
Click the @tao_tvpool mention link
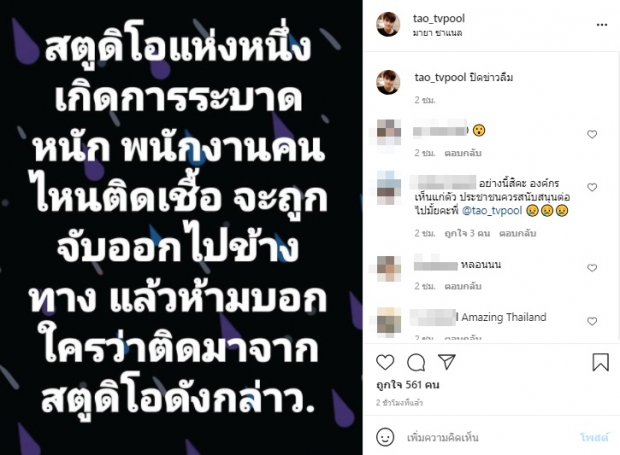coord(492,210)
